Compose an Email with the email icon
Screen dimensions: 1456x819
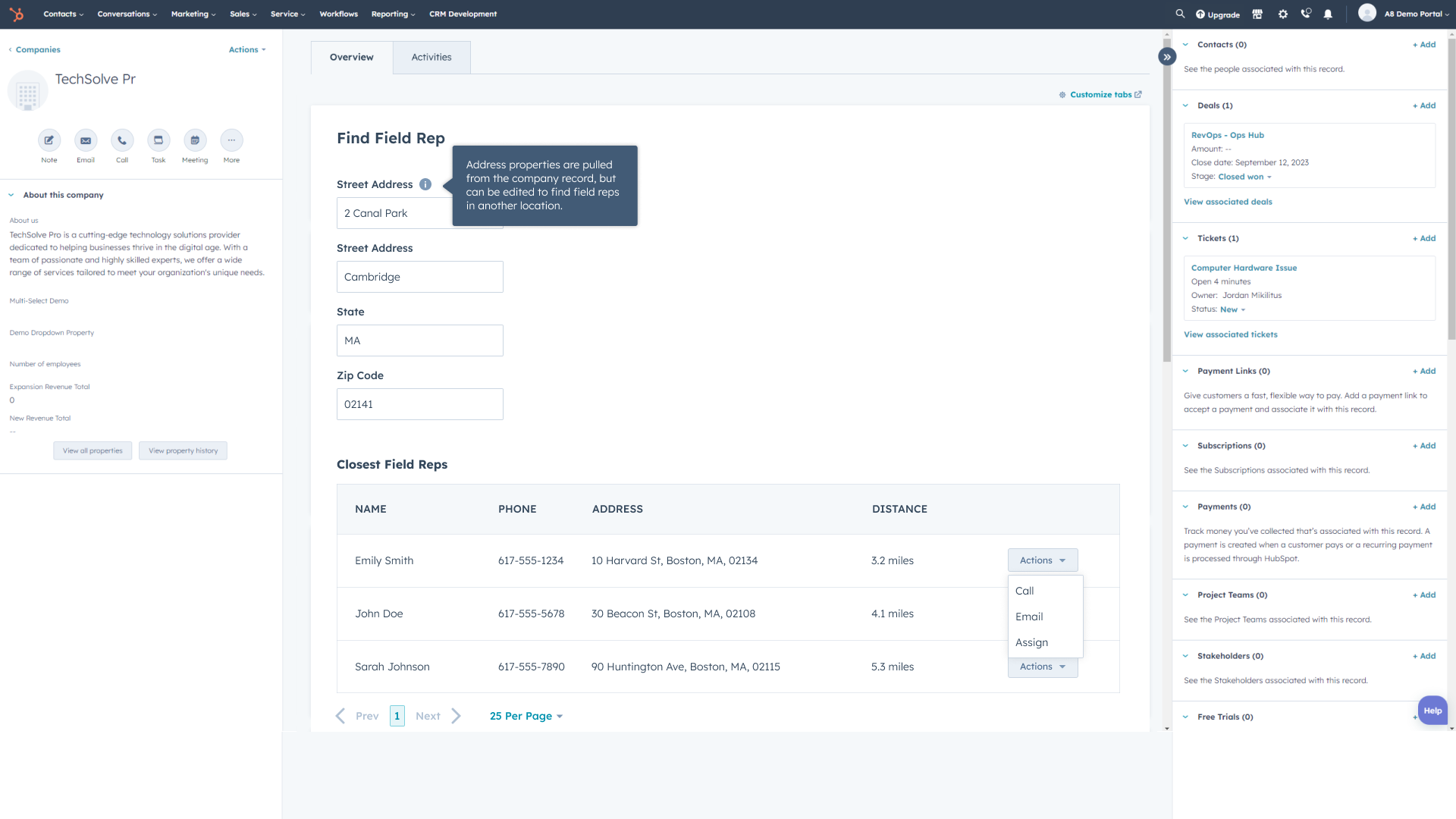point(86,140)
